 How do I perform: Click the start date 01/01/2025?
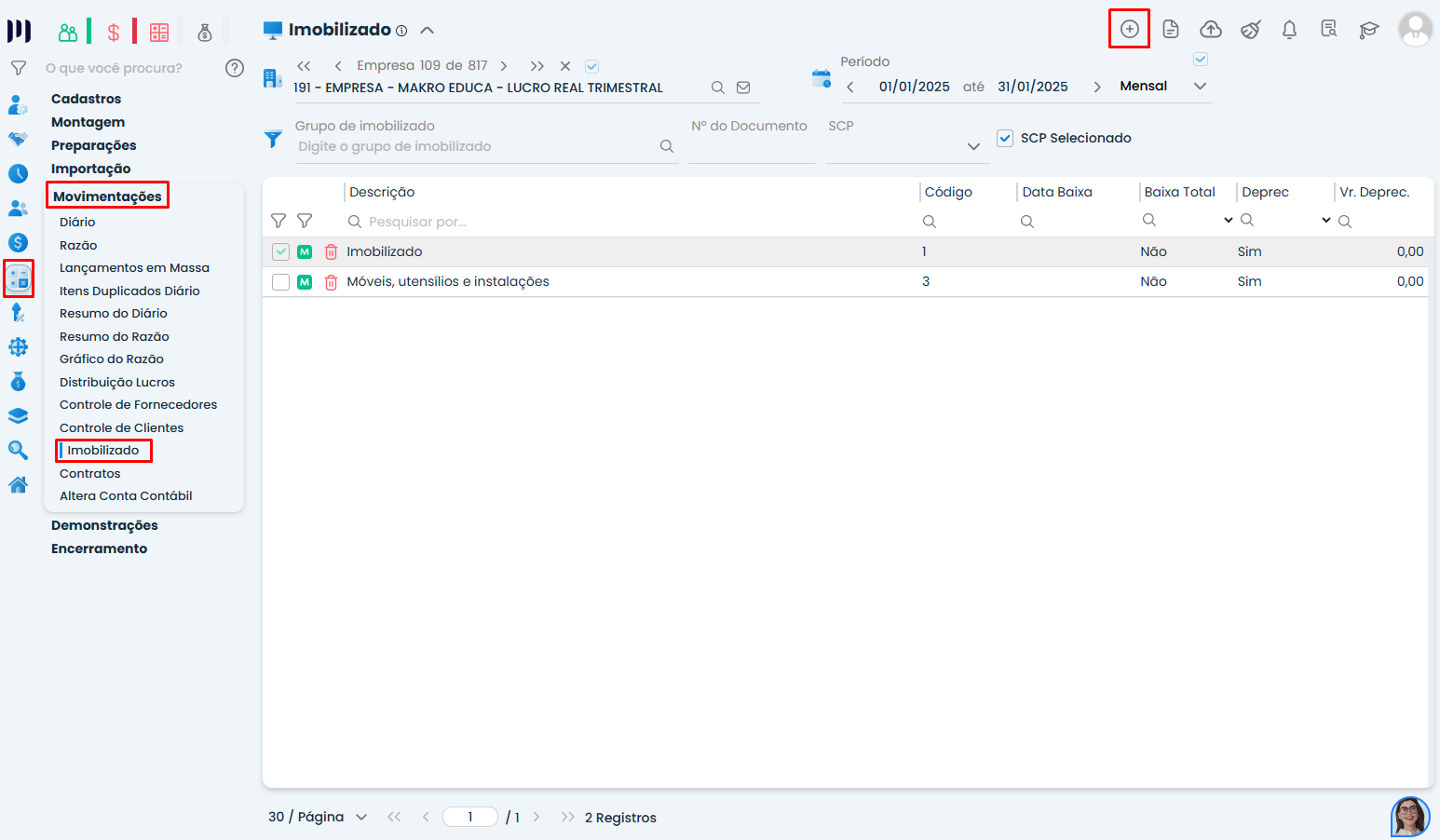(914, 87)
